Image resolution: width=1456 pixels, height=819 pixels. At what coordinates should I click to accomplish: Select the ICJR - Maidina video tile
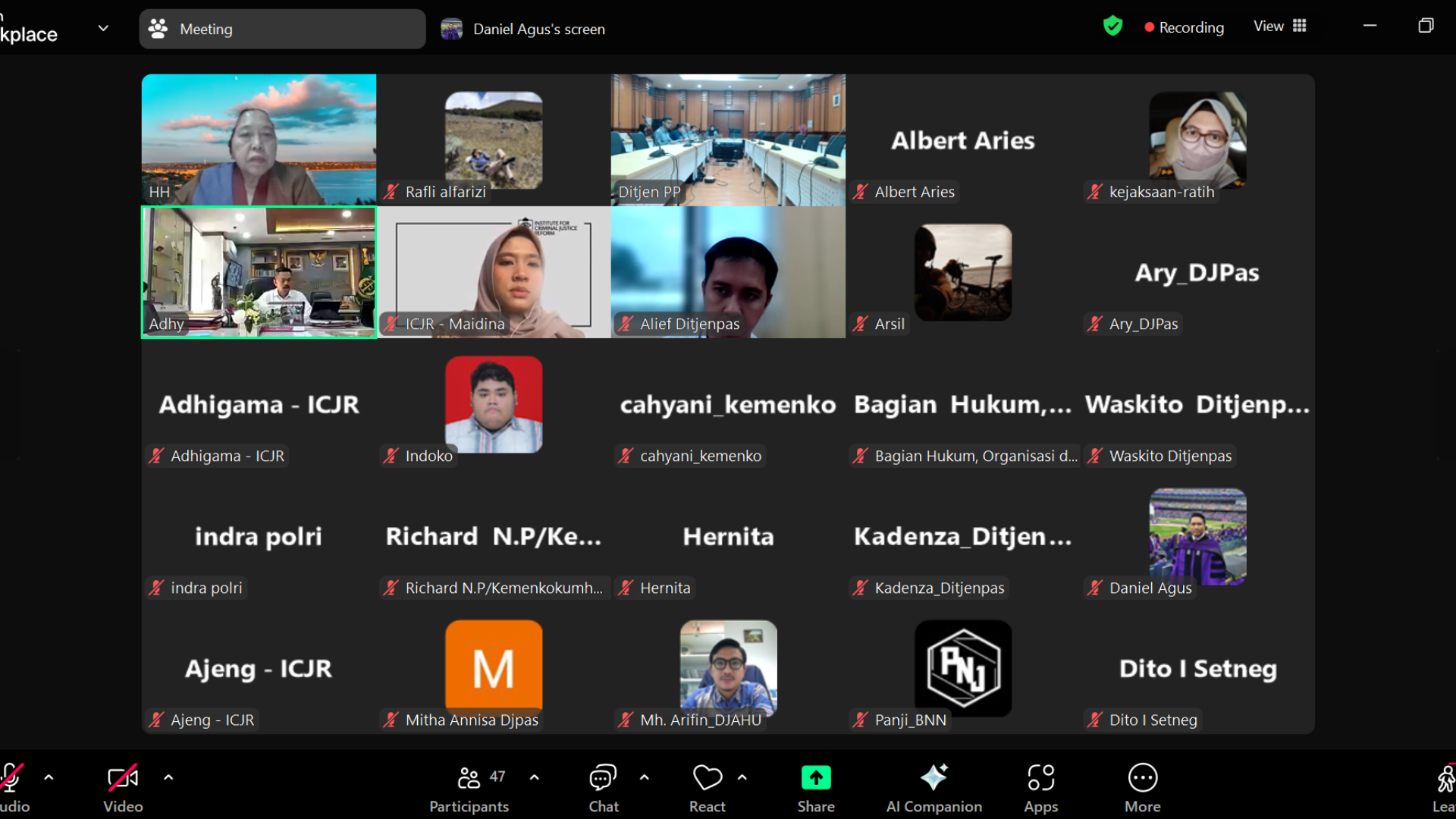pos(494,272)
